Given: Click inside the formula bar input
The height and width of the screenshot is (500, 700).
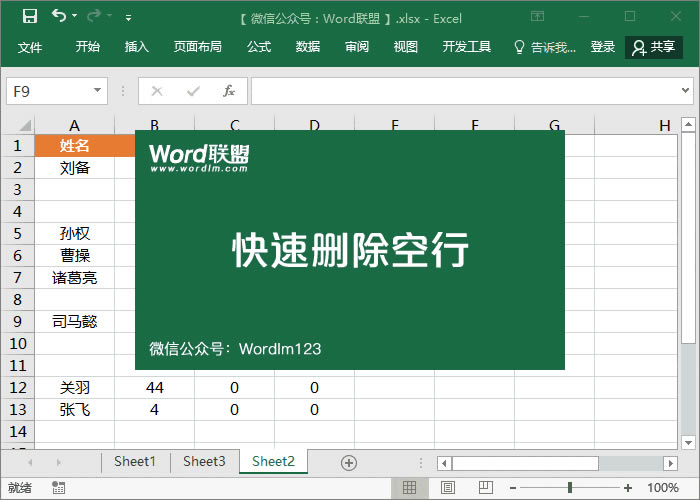Looking at the screenshot, I should [x=470, y=91].
